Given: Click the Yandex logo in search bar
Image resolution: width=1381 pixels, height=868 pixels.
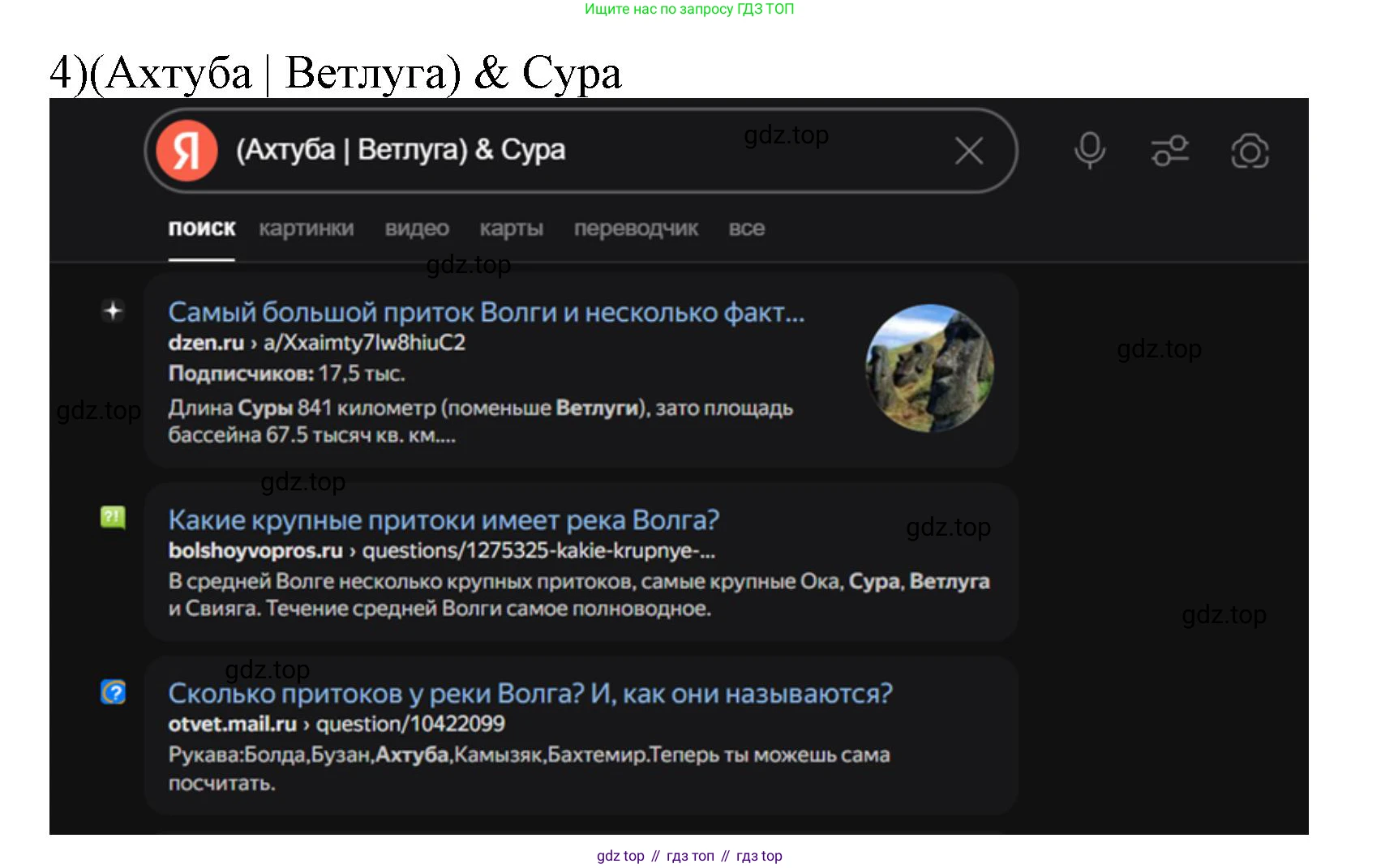Looking at the screenshot, I should click(187, 151).
